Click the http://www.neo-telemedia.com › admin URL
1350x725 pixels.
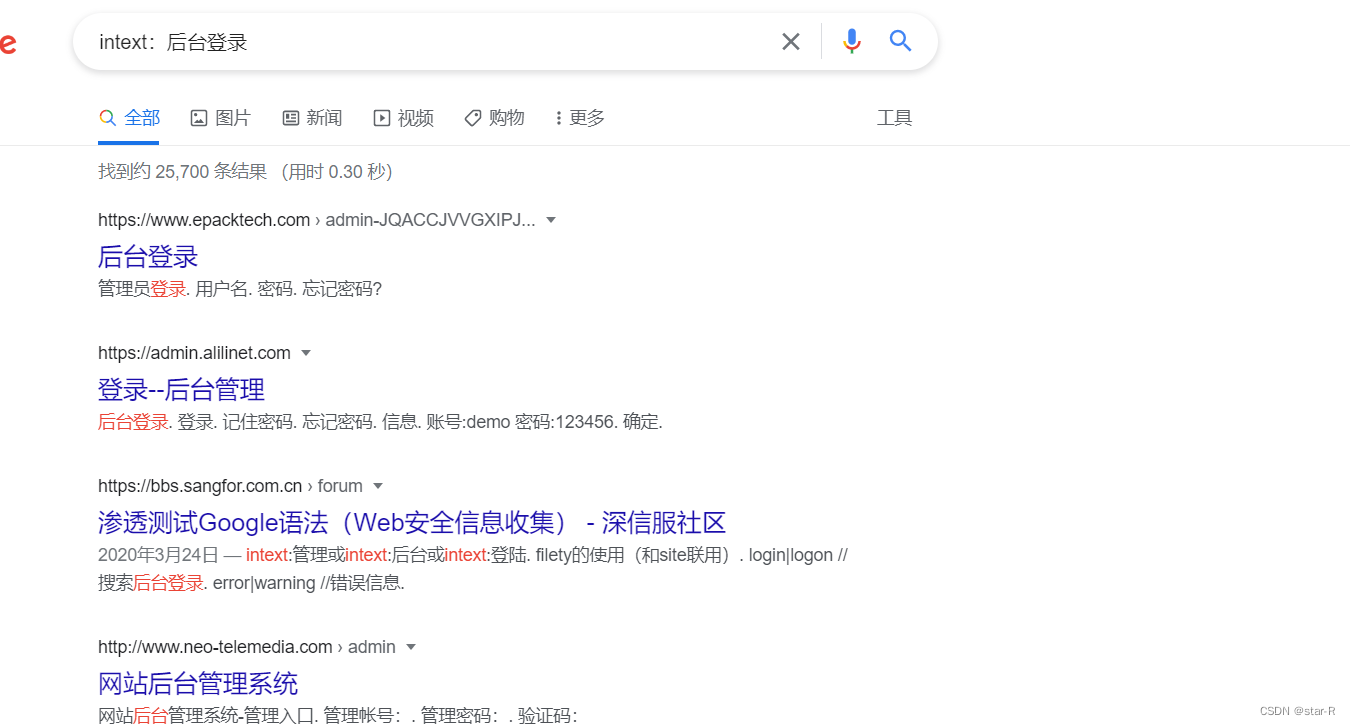[x=247, y=647]
